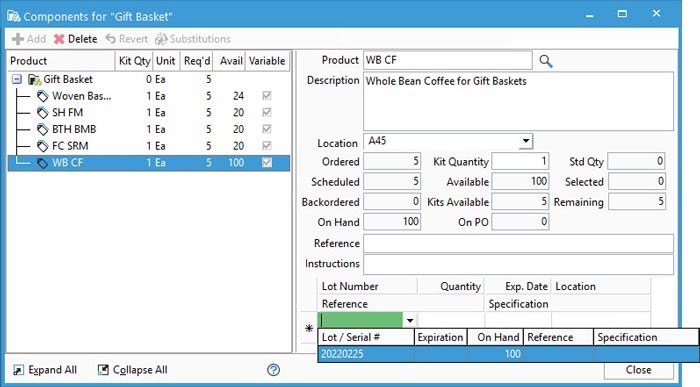The image size is (700, 387).
Task: Click the On Hand field
Action: (392, 222)
